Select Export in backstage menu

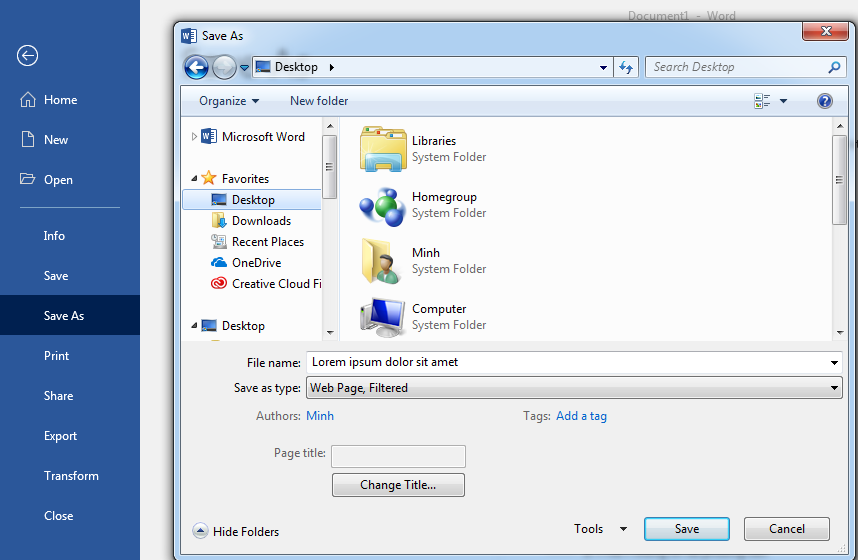tap(60, 436)
